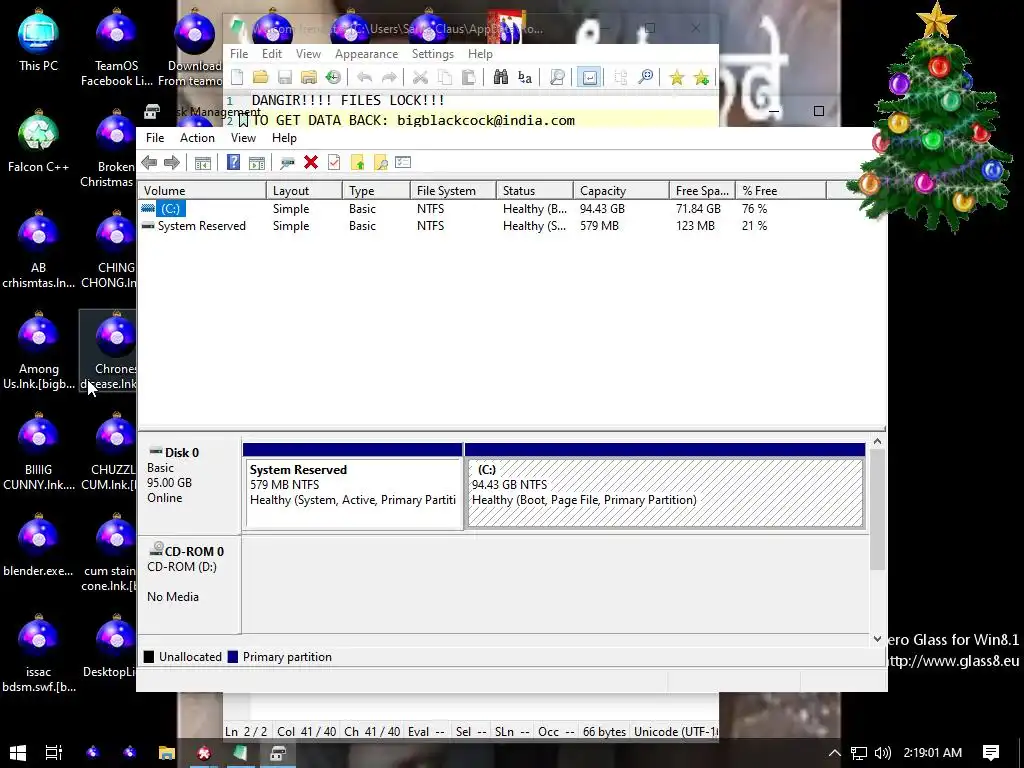1024x768 pixels.
Task: Click the Forward arrow in Disk Management toolbar
Action: (172, 163)
